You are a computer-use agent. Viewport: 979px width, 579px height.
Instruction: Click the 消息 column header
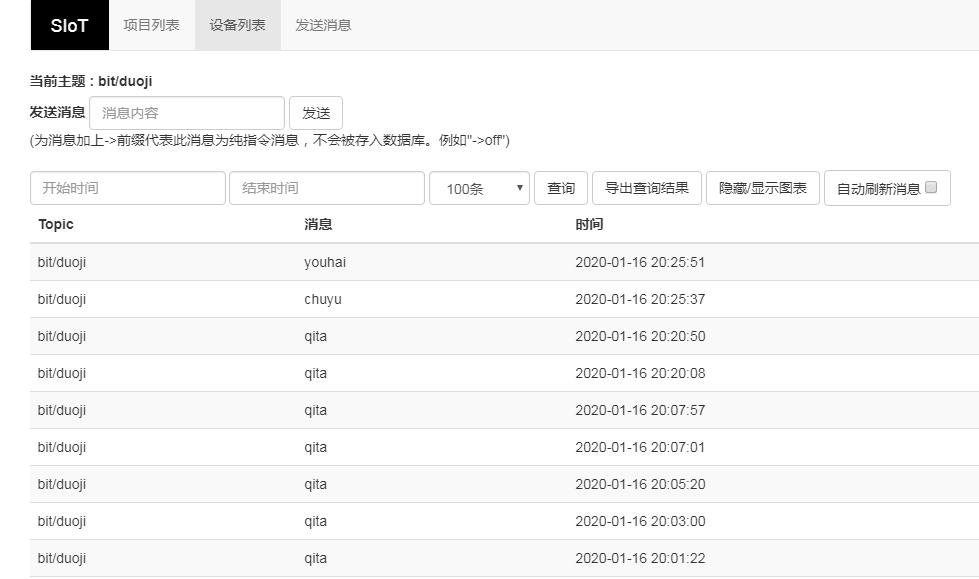click(318, 224)
